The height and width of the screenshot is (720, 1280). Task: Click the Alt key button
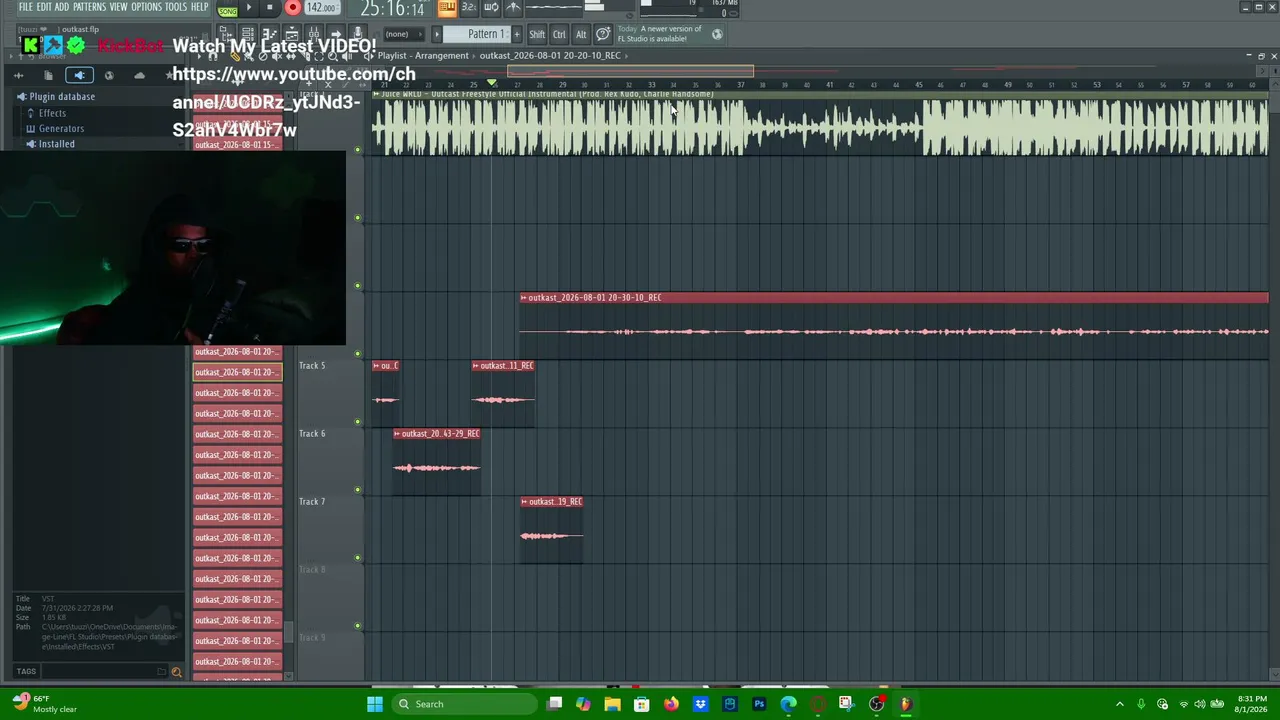581,34
